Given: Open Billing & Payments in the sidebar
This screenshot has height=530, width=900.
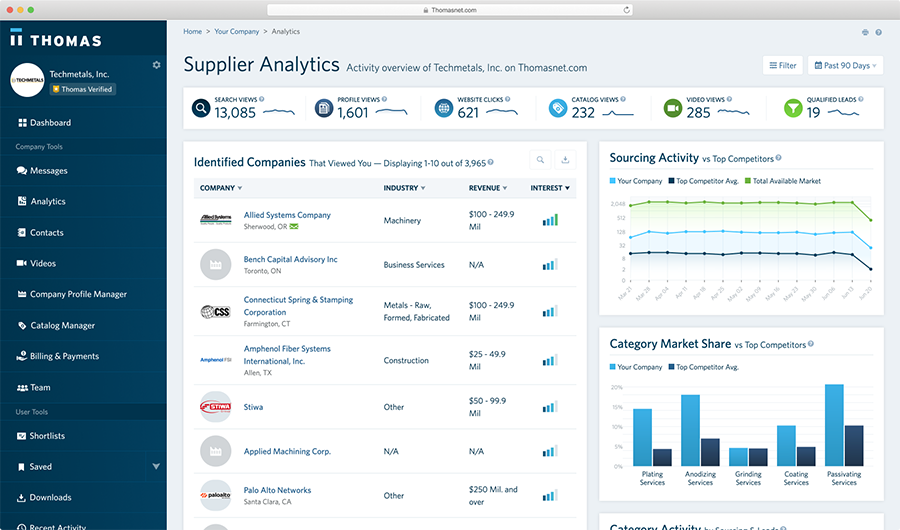Looking at the screenshot, I should coord(83,356).
